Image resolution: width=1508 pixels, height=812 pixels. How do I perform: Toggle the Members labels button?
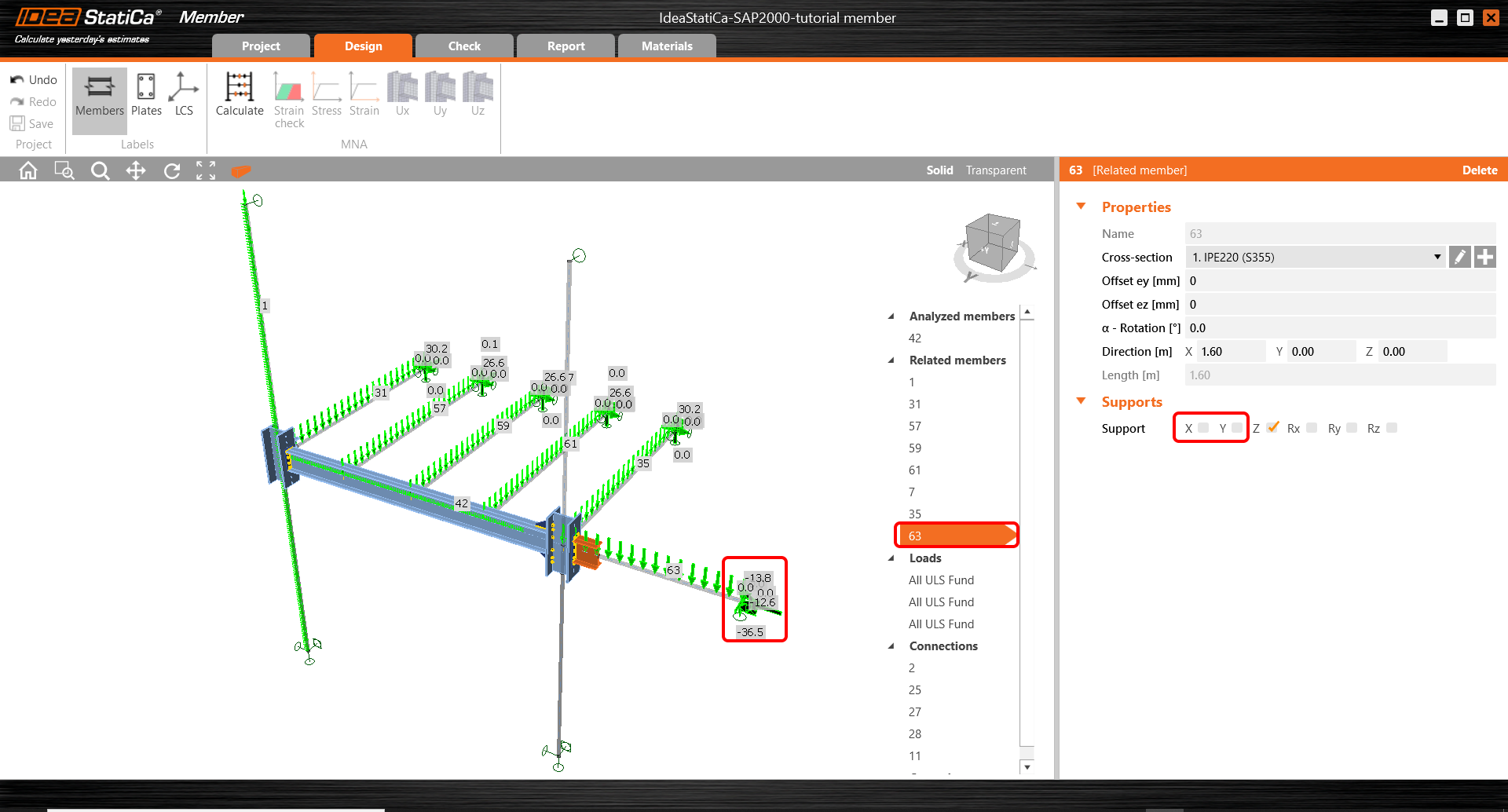[100, 94]
